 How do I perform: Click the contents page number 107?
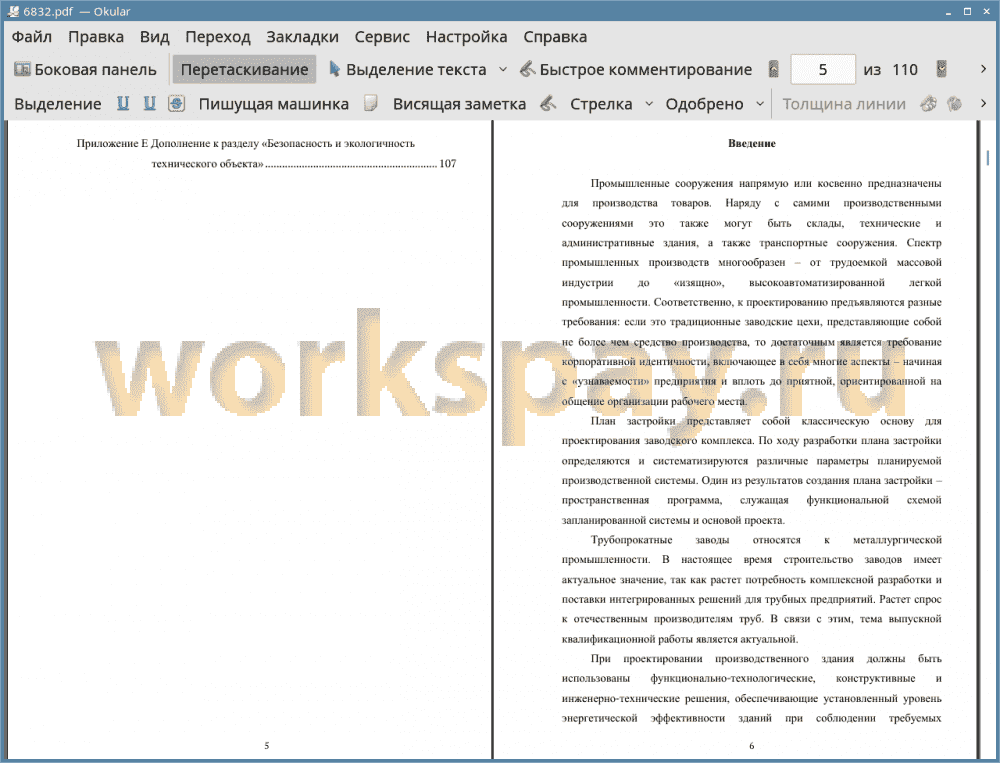tap(448, 163)
